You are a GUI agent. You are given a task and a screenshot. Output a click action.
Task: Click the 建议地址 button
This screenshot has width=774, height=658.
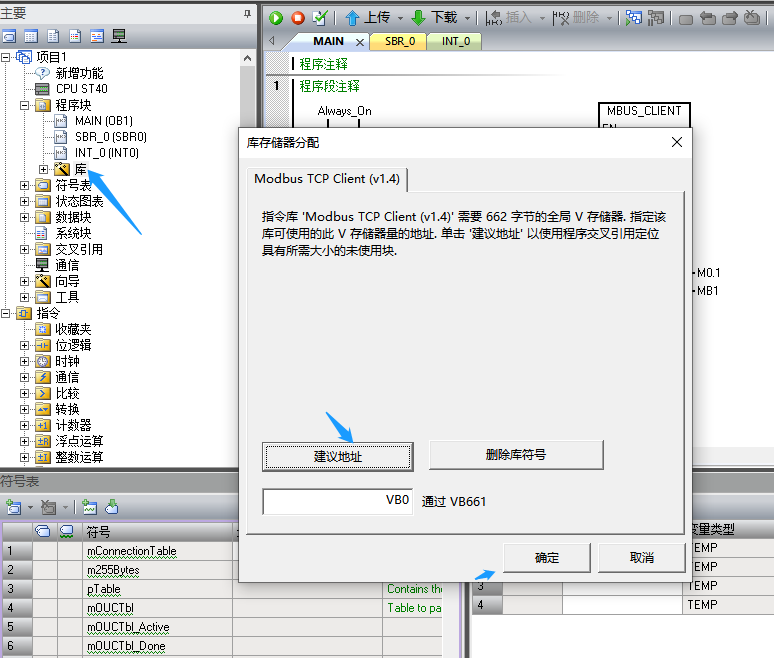(337, 455)
